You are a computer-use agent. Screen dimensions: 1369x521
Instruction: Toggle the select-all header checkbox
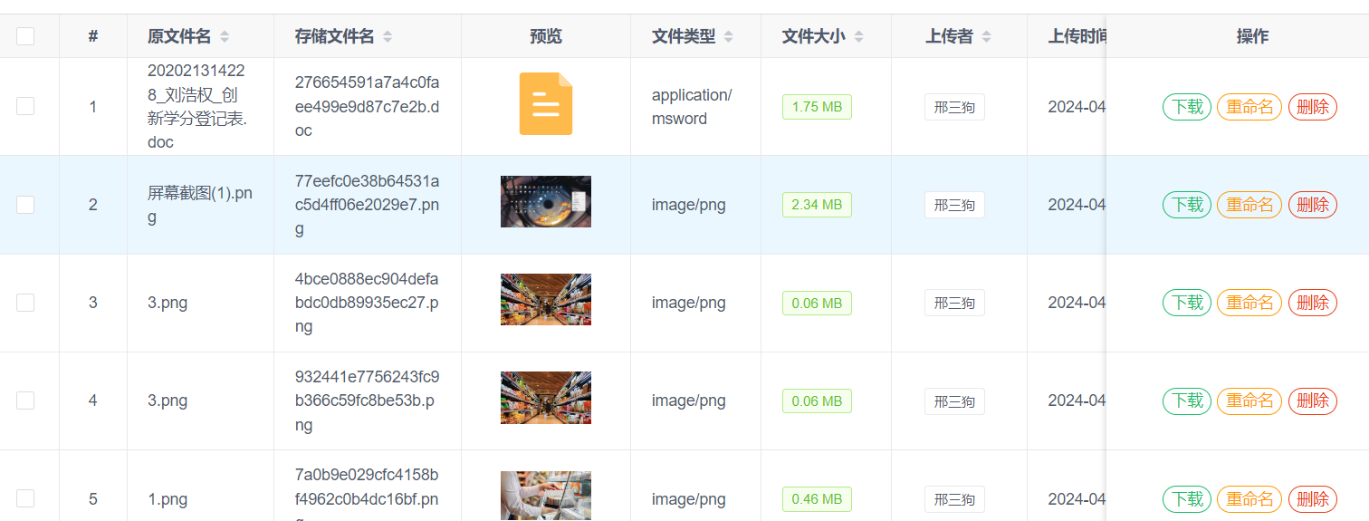[25, 36]
